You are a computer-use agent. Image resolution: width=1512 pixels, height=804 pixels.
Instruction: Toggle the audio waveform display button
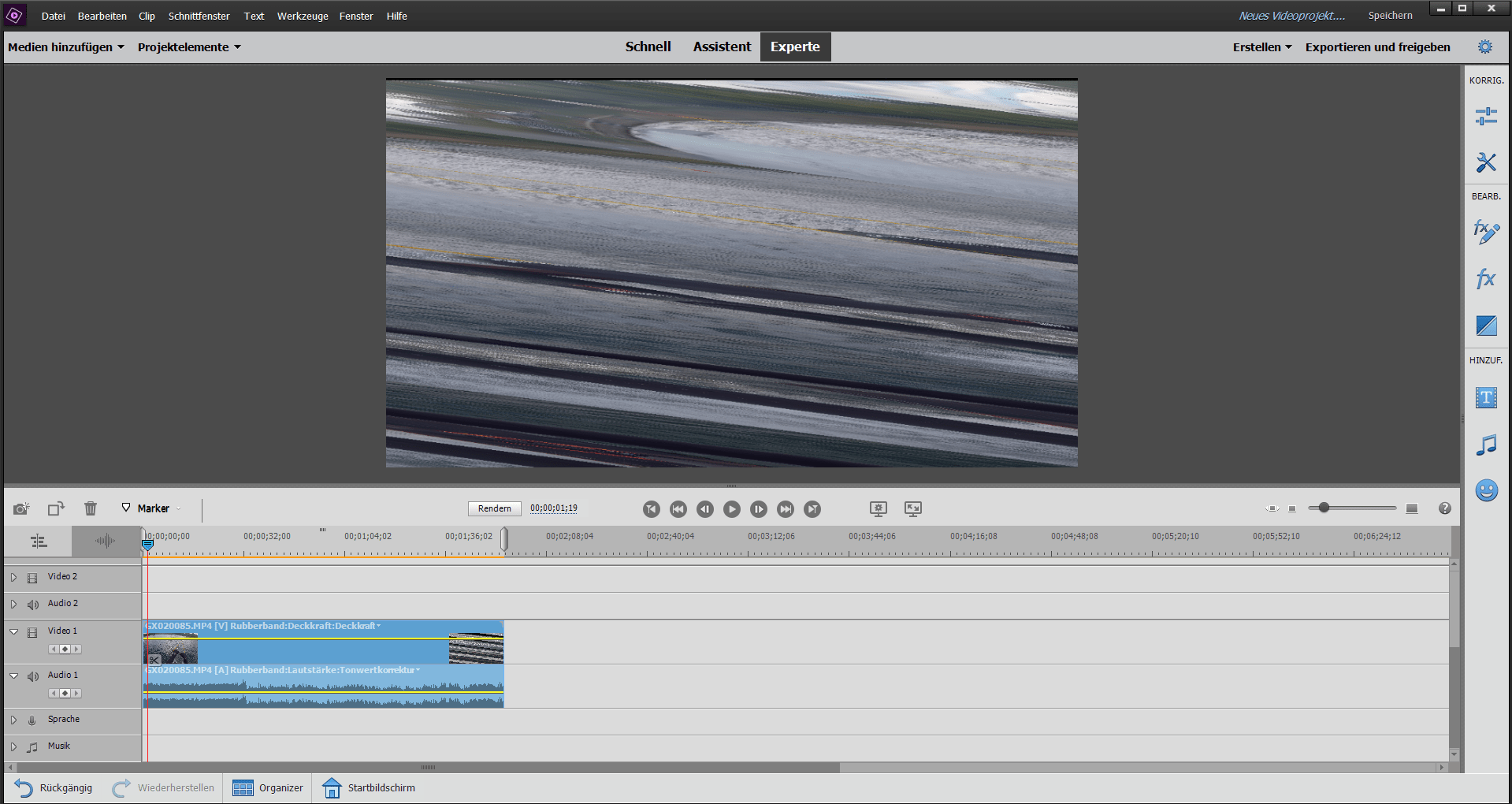click(x=103, y=542)
